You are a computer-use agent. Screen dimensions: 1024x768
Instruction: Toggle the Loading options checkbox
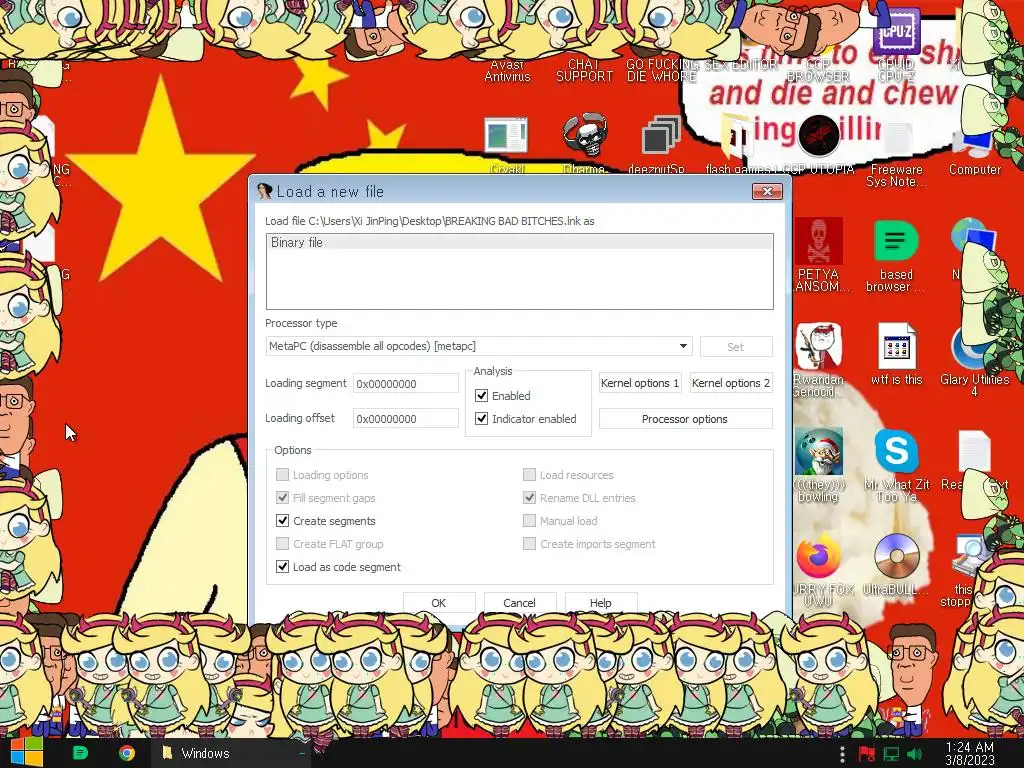click(282, 474)
